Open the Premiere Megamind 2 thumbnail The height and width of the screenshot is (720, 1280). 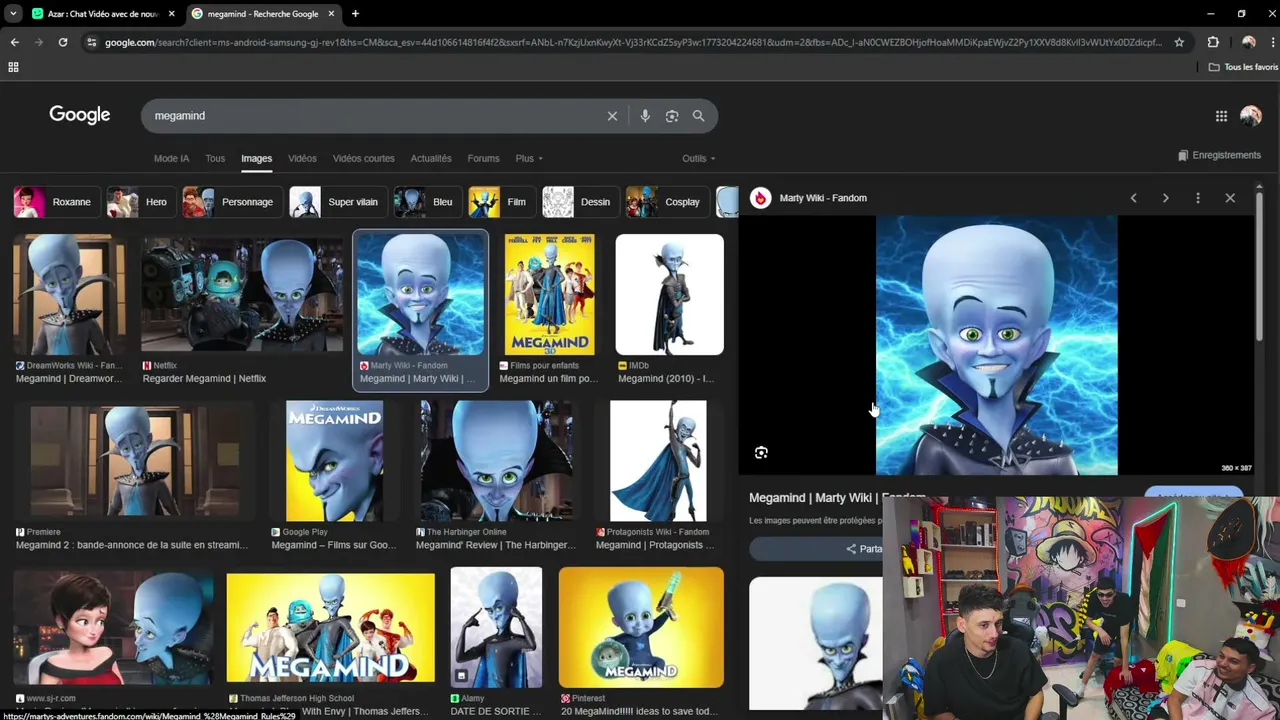coord(135,461)
